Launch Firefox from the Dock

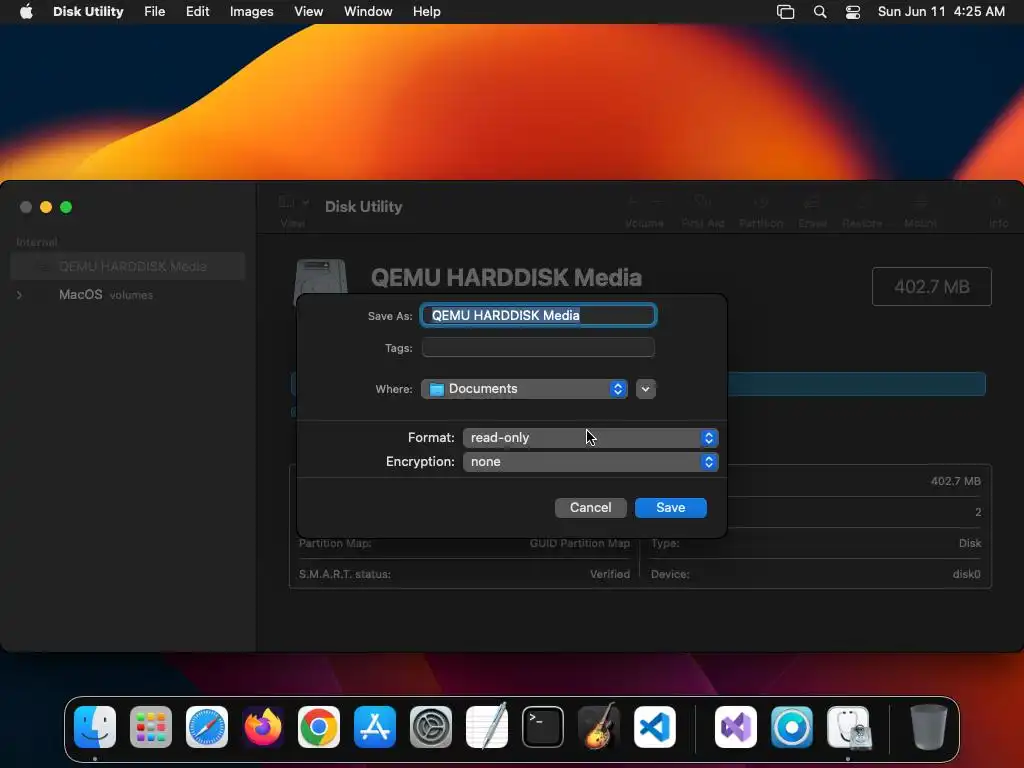(263, 727)
